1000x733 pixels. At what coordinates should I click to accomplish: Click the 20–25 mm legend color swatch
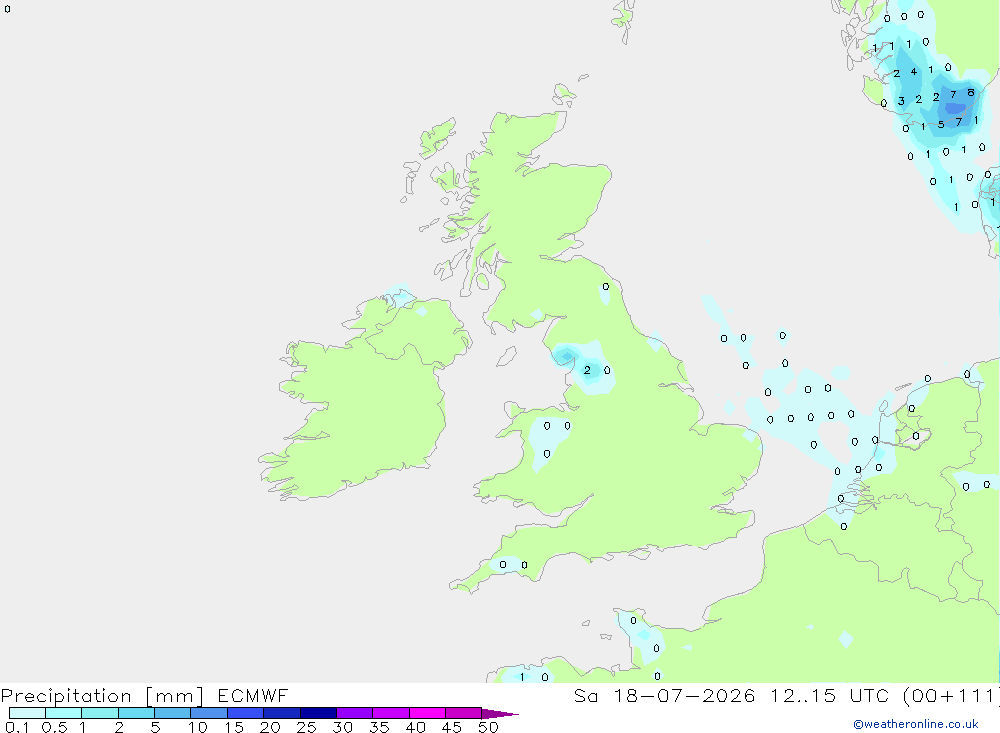[x=282, y=713]
